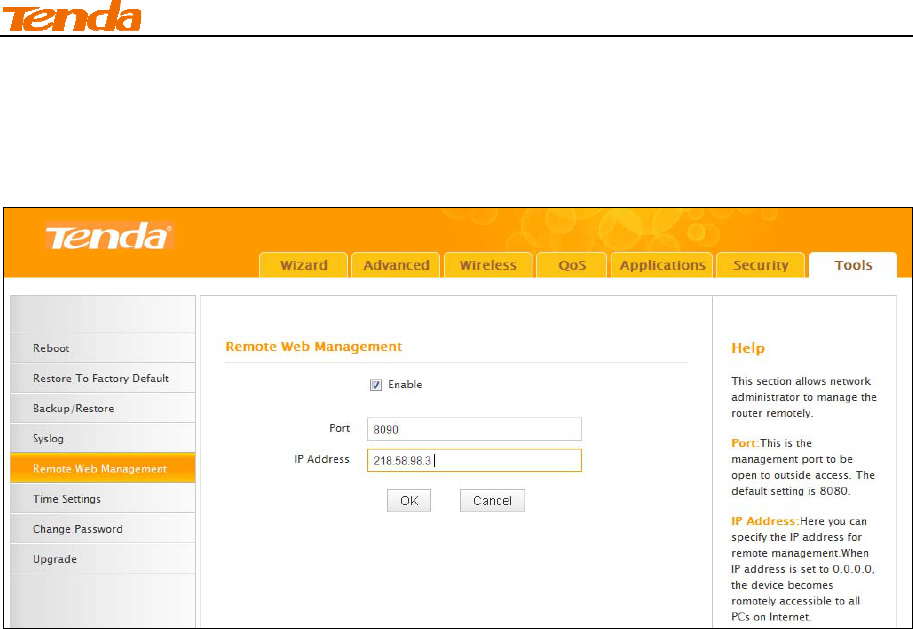The image size is (913, 629).
Task: Go to Change Password page
Action: [103, 529]
